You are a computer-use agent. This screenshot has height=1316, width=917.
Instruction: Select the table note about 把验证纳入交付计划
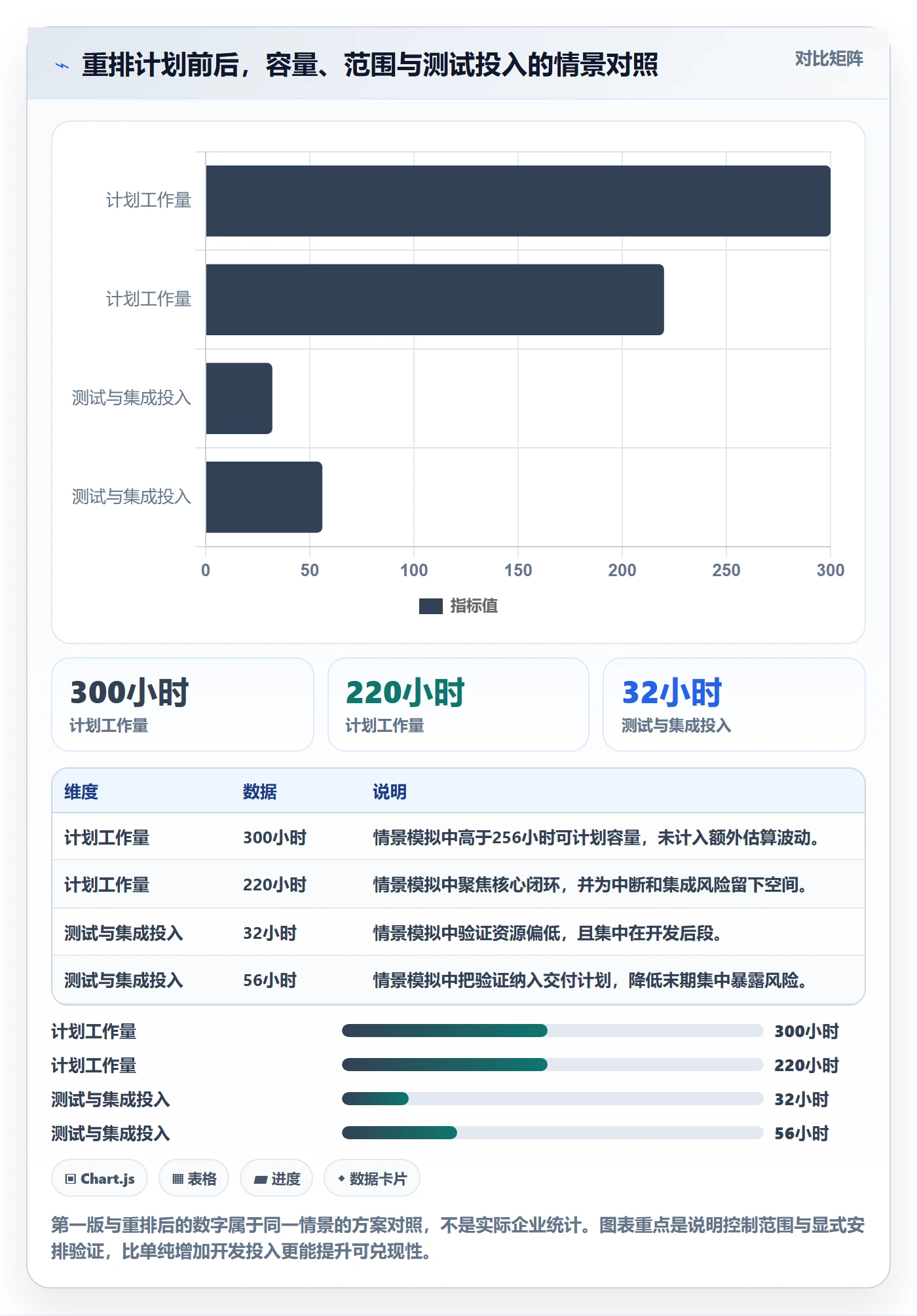click(x=591, y=980)
